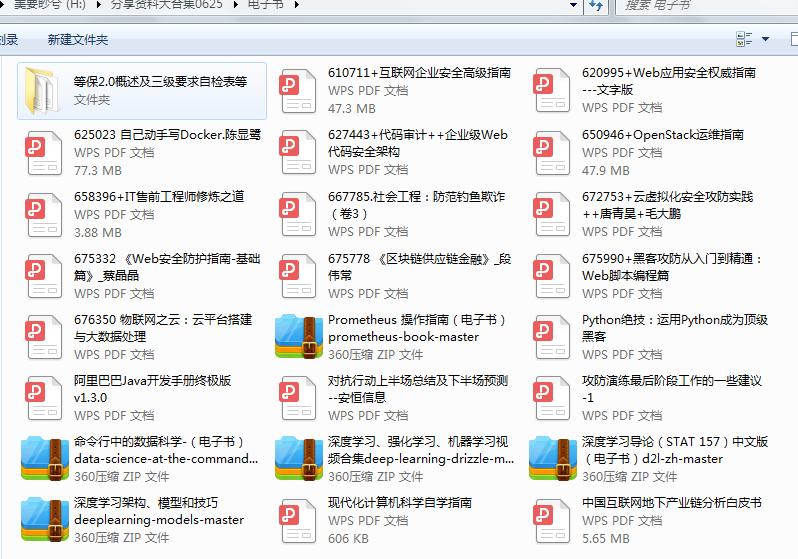Select ZIP icon of deep-learning-drizzle archive
Screen dimensions: 798x559
click(299, 458)
